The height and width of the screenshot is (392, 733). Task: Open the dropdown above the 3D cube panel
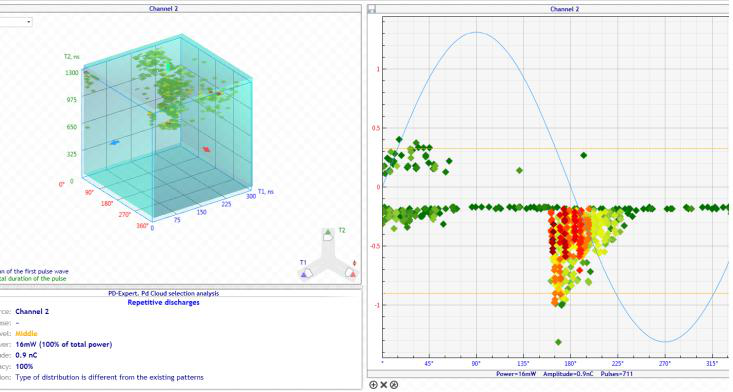(x=16, y=22)
